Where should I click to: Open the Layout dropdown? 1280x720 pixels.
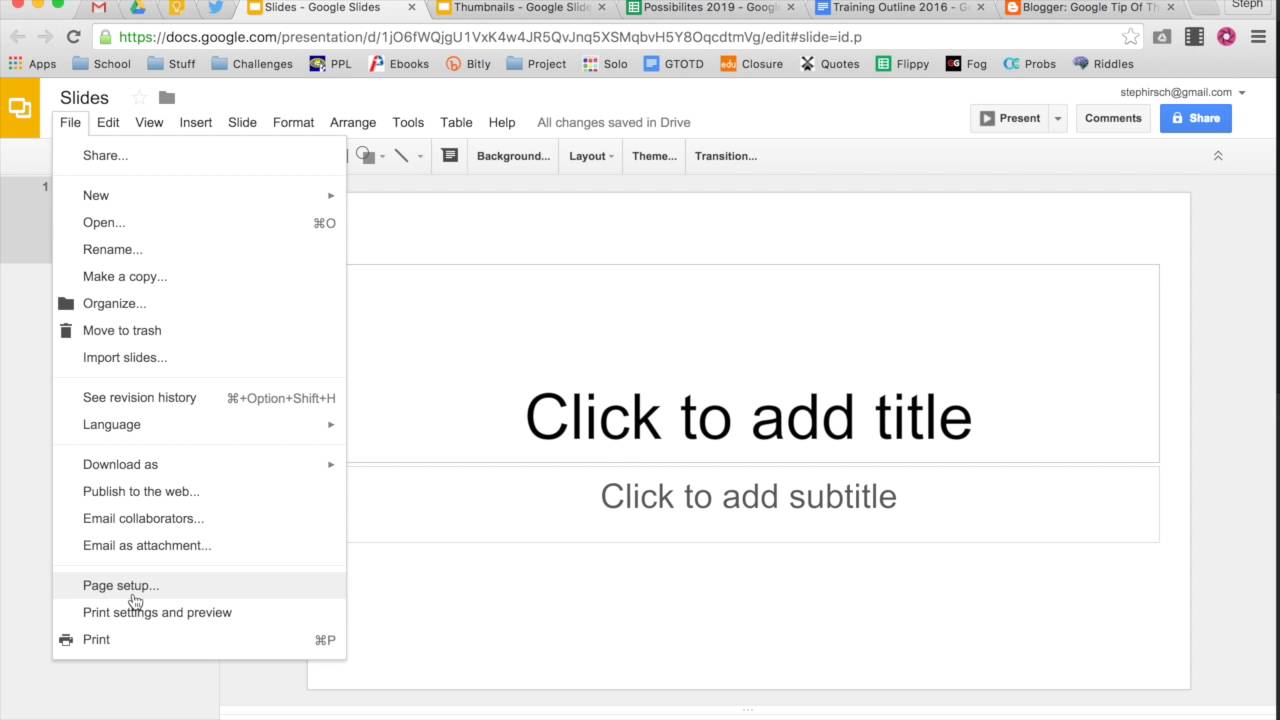click(x=591, y=156)
